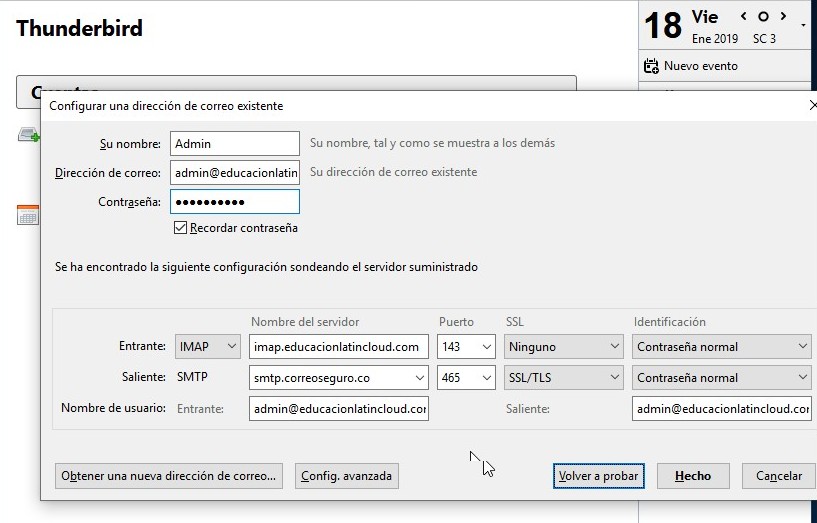Open outgoing SSL/TLS dropdown

coord(563,378)
